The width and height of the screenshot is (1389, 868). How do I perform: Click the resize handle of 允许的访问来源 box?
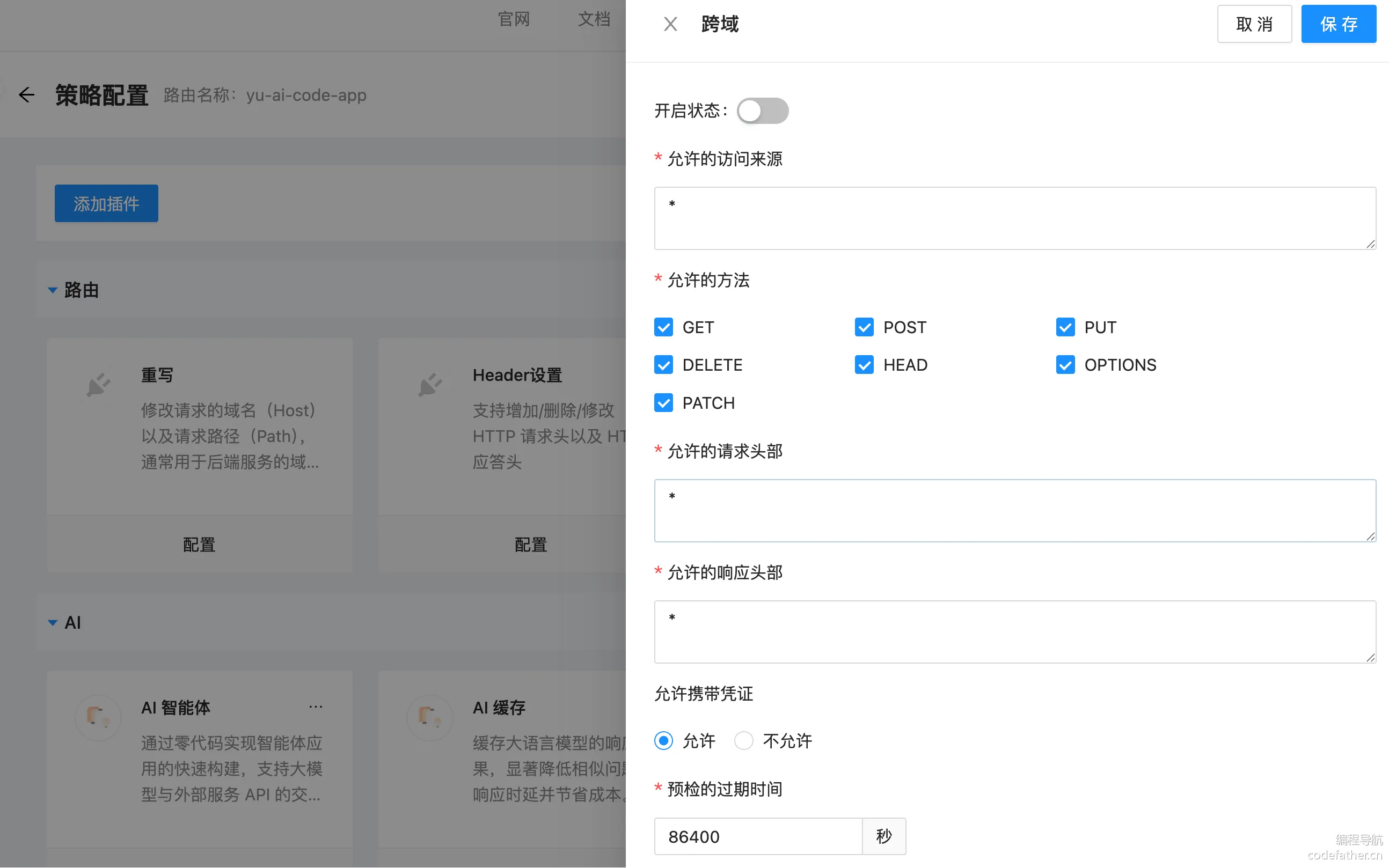pyautogui.click(x=1370, y=244)
